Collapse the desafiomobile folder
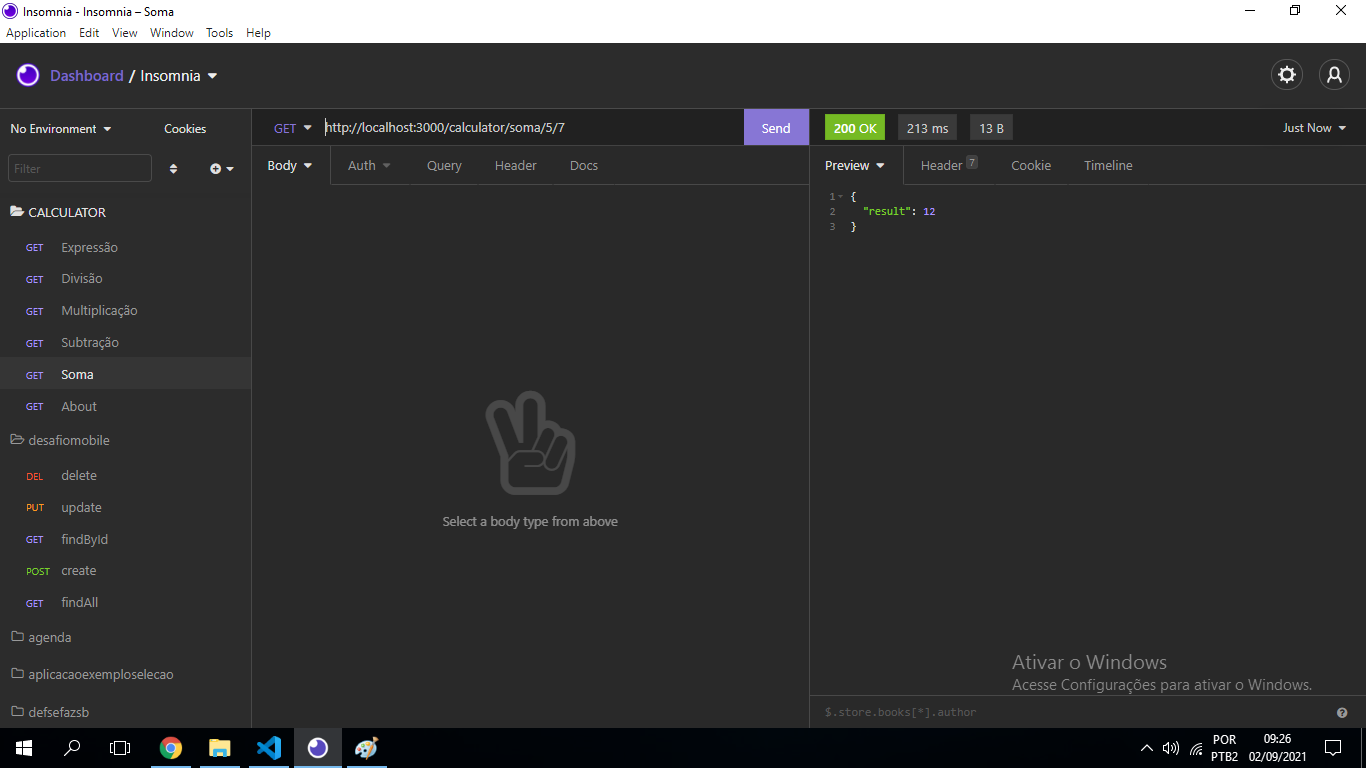This screenshot has height=768, width=1366. tap(60, 440)
